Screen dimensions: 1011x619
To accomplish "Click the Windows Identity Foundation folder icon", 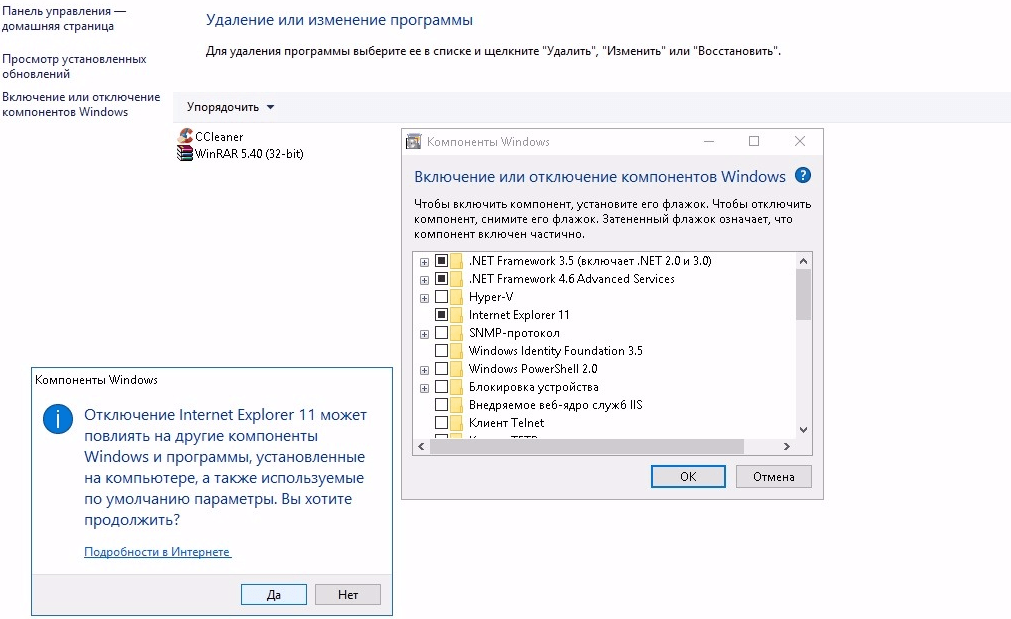I will 456,351.
